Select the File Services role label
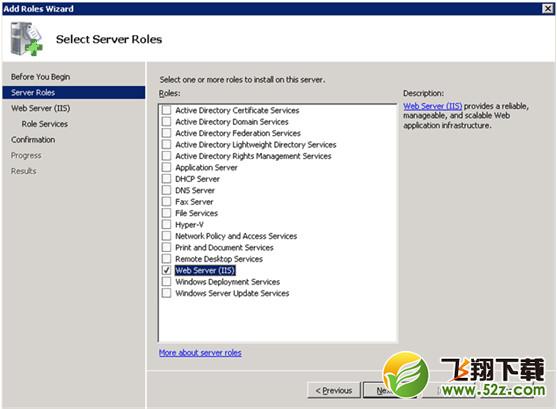The width and height of the screenshot is (557, 409). click(196, 213)
